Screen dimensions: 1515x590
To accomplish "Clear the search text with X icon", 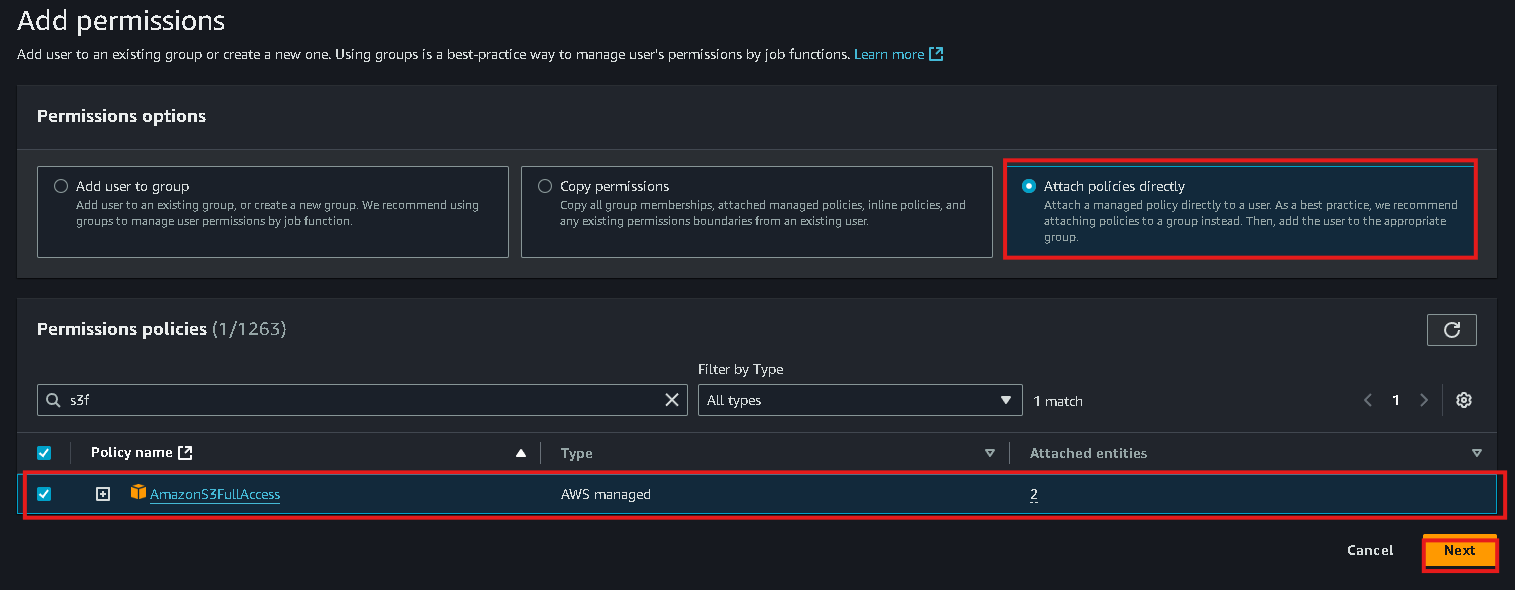I will [672, 400].
